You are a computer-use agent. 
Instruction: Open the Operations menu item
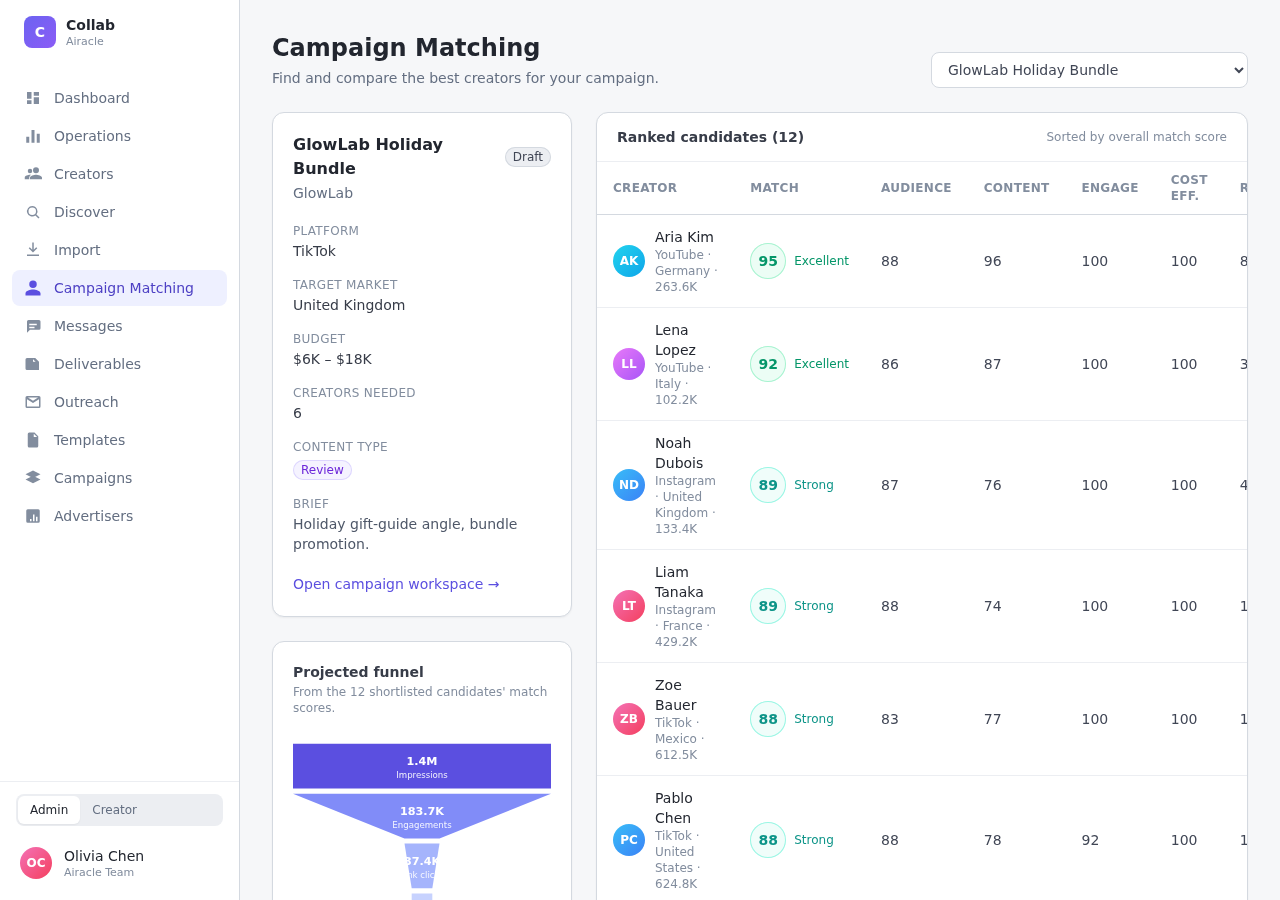coord(119,136)
